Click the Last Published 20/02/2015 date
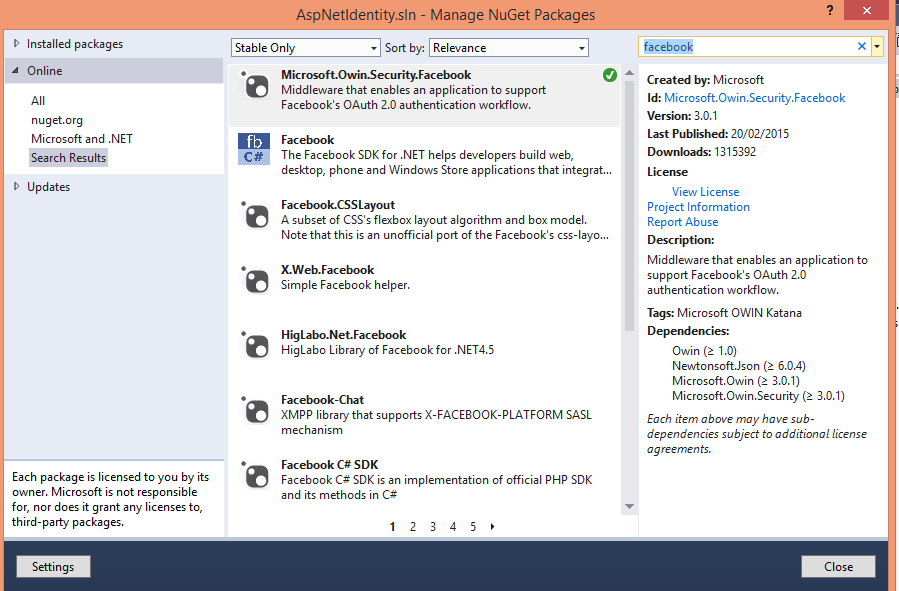The height and width of the screenshot is (591, 899). [x=760, y=134]
